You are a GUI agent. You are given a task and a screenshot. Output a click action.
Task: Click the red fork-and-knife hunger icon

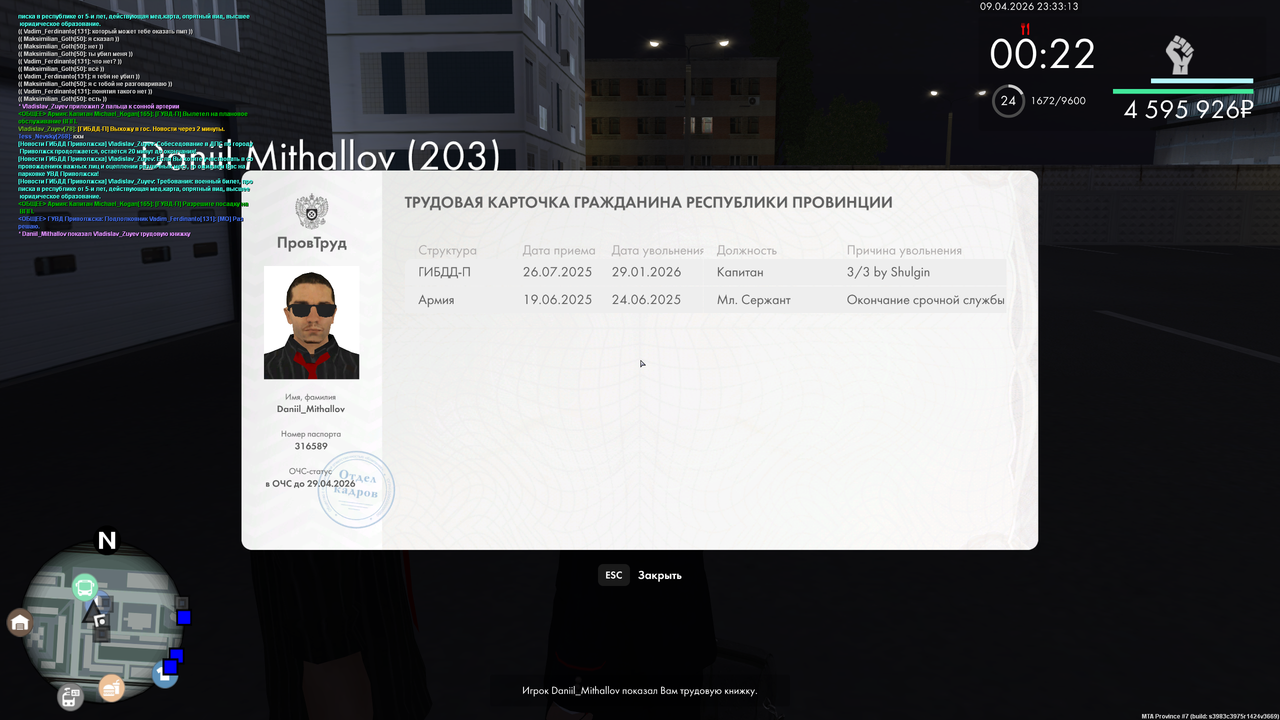pyautogui.click(x=1025, y=29)
